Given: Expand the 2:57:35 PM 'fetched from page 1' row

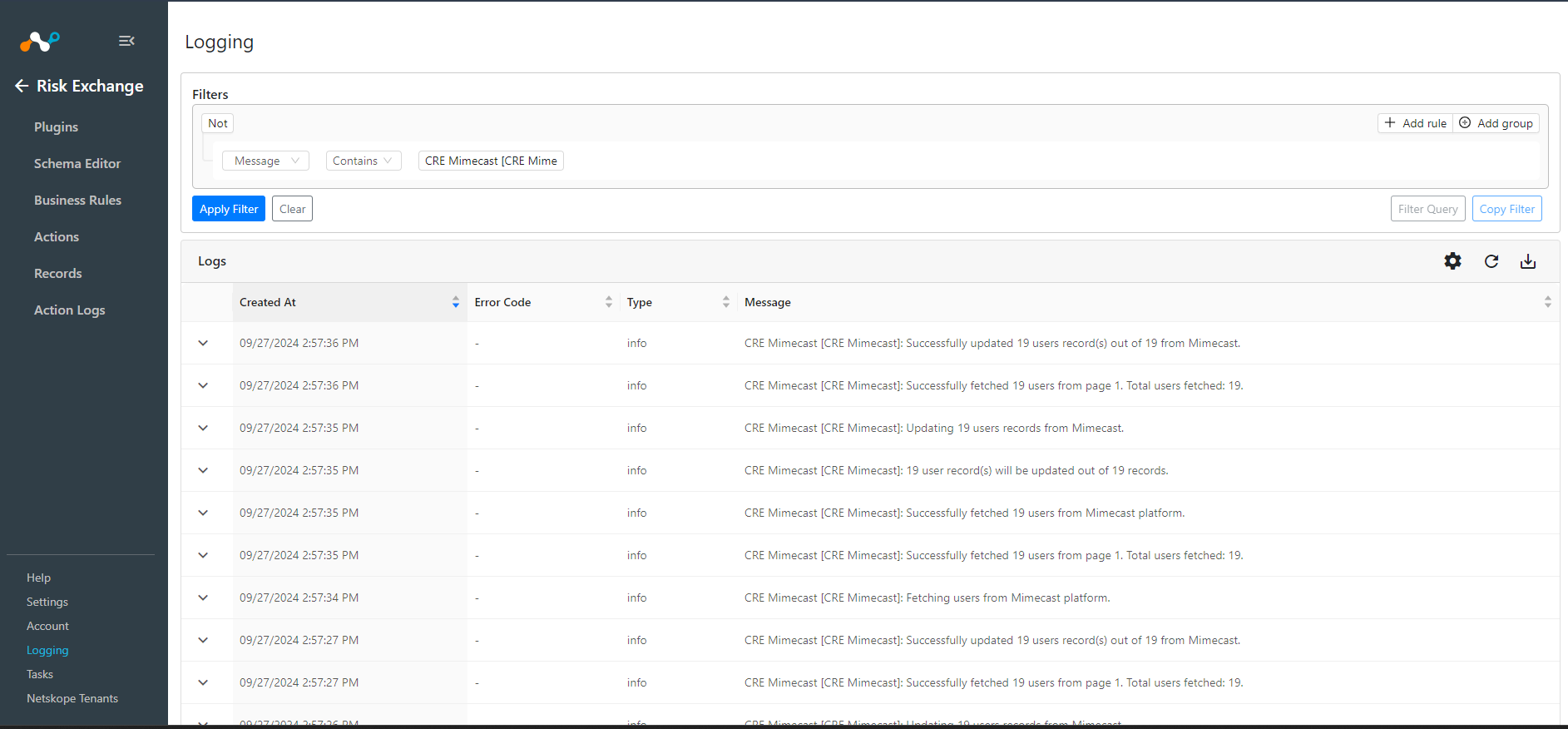Looking at the screenshot, I should [x=203, y=555].
